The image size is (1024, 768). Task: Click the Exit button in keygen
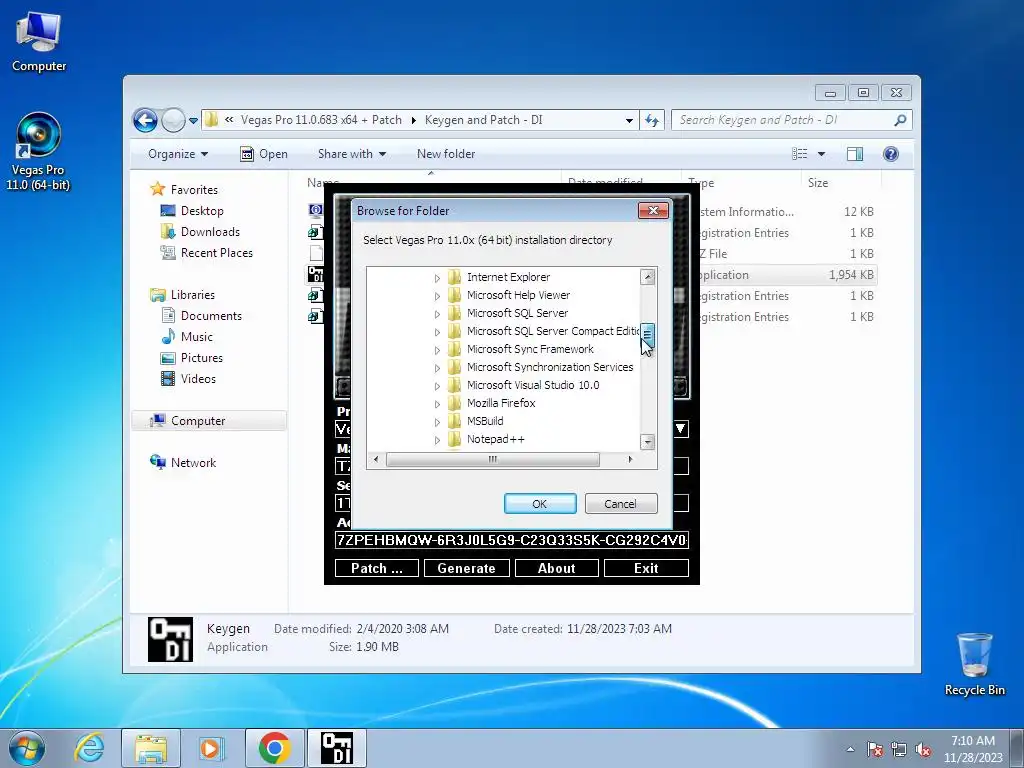click(646, 568)
